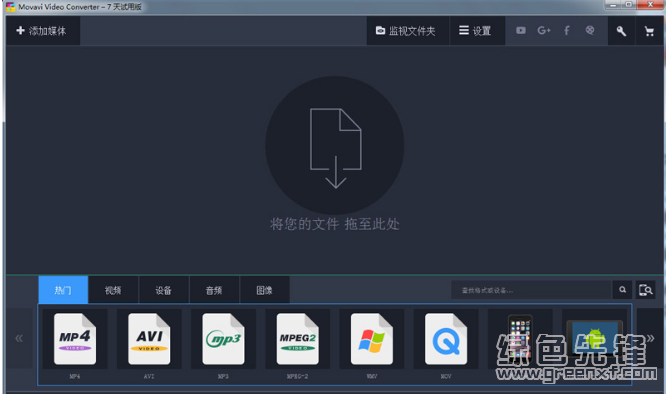Switch to the 视频 video tab

tap(113, 290)
